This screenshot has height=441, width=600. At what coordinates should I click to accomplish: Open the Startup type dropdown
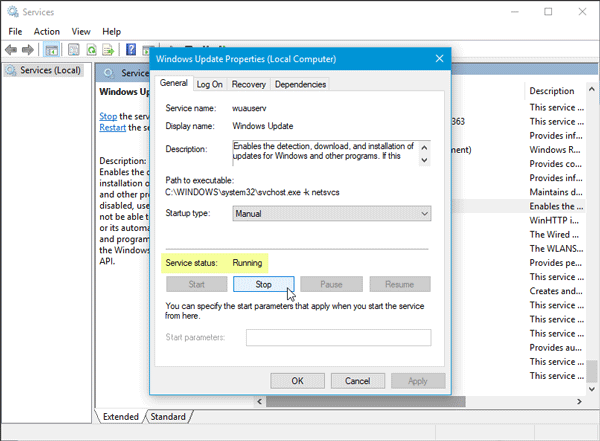(x=330, y=213)
